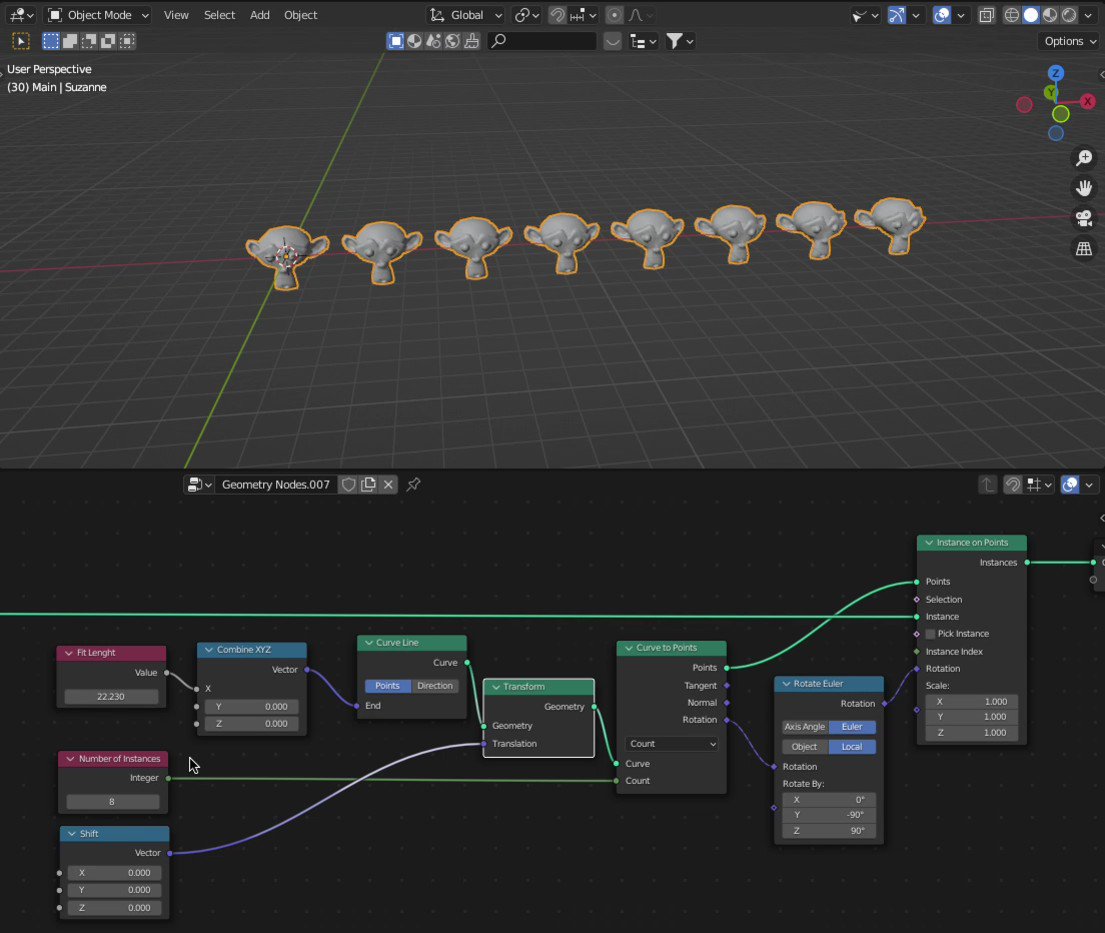Screen dimensions: 1105x933
Task: Select the brush filter icon
Action: pos(471,41)
